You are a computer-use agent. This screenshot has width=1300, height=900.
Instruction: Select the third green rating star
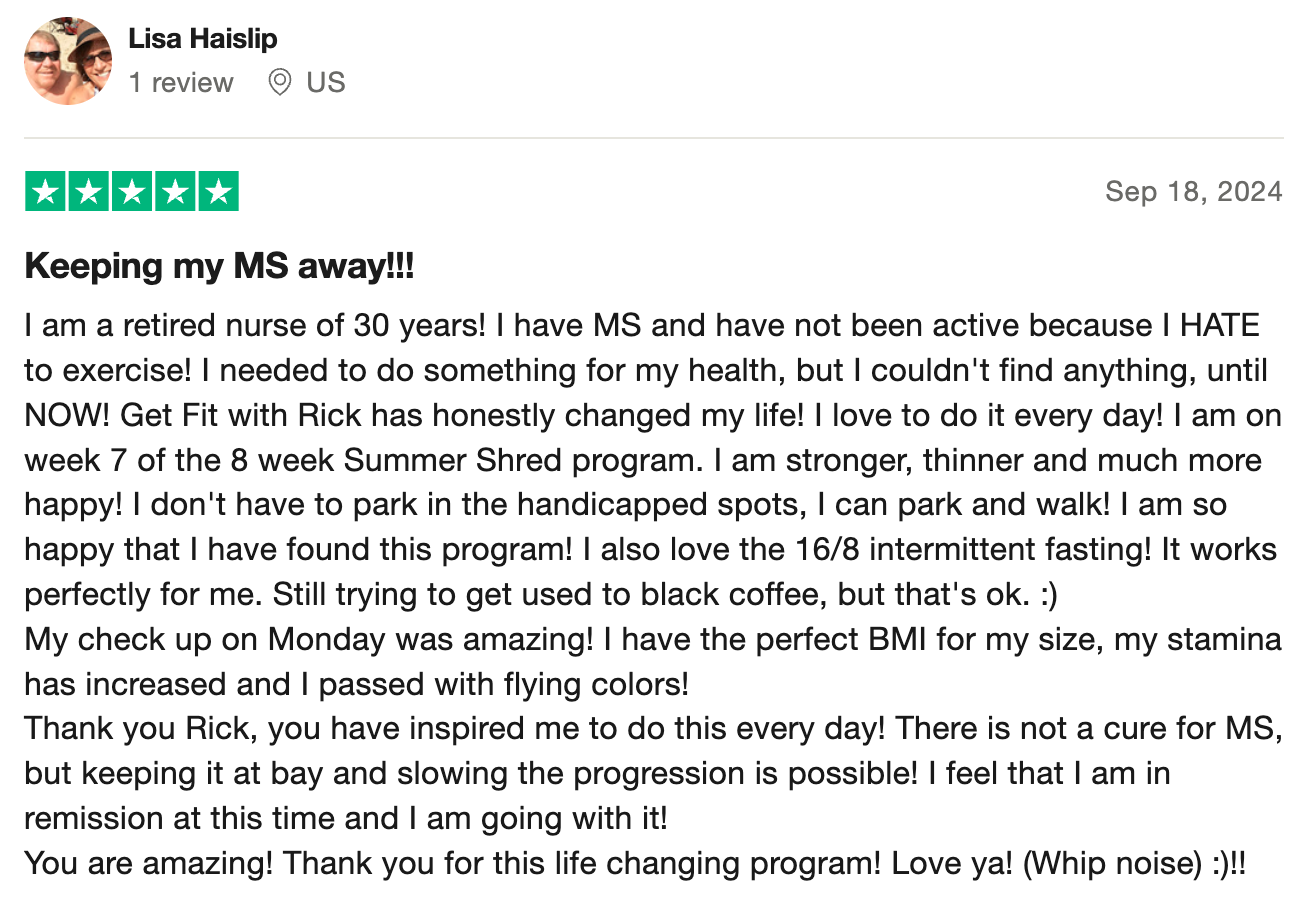click(x=132, y=191)
